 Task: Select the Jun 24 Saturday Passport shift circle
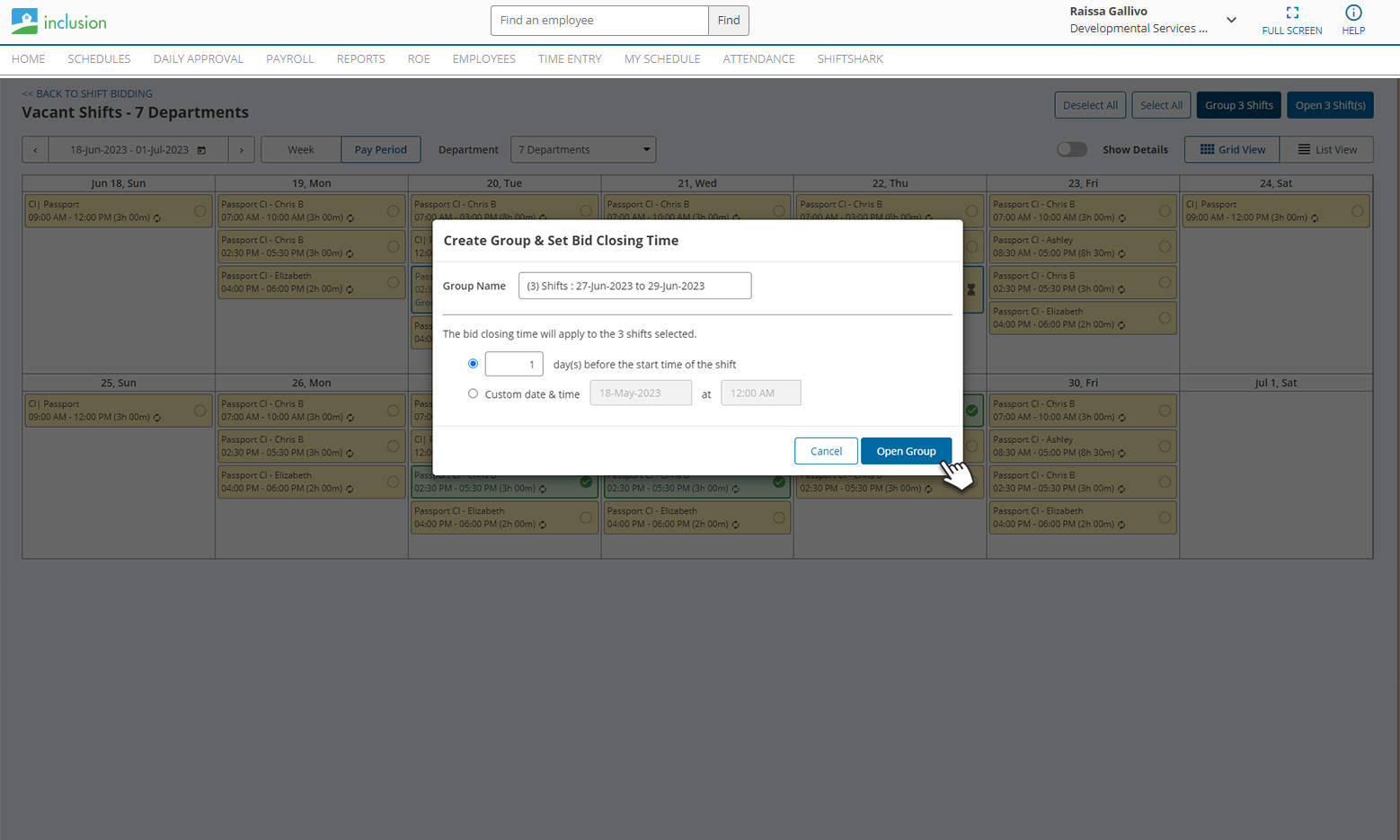[x=1358, y=211]
